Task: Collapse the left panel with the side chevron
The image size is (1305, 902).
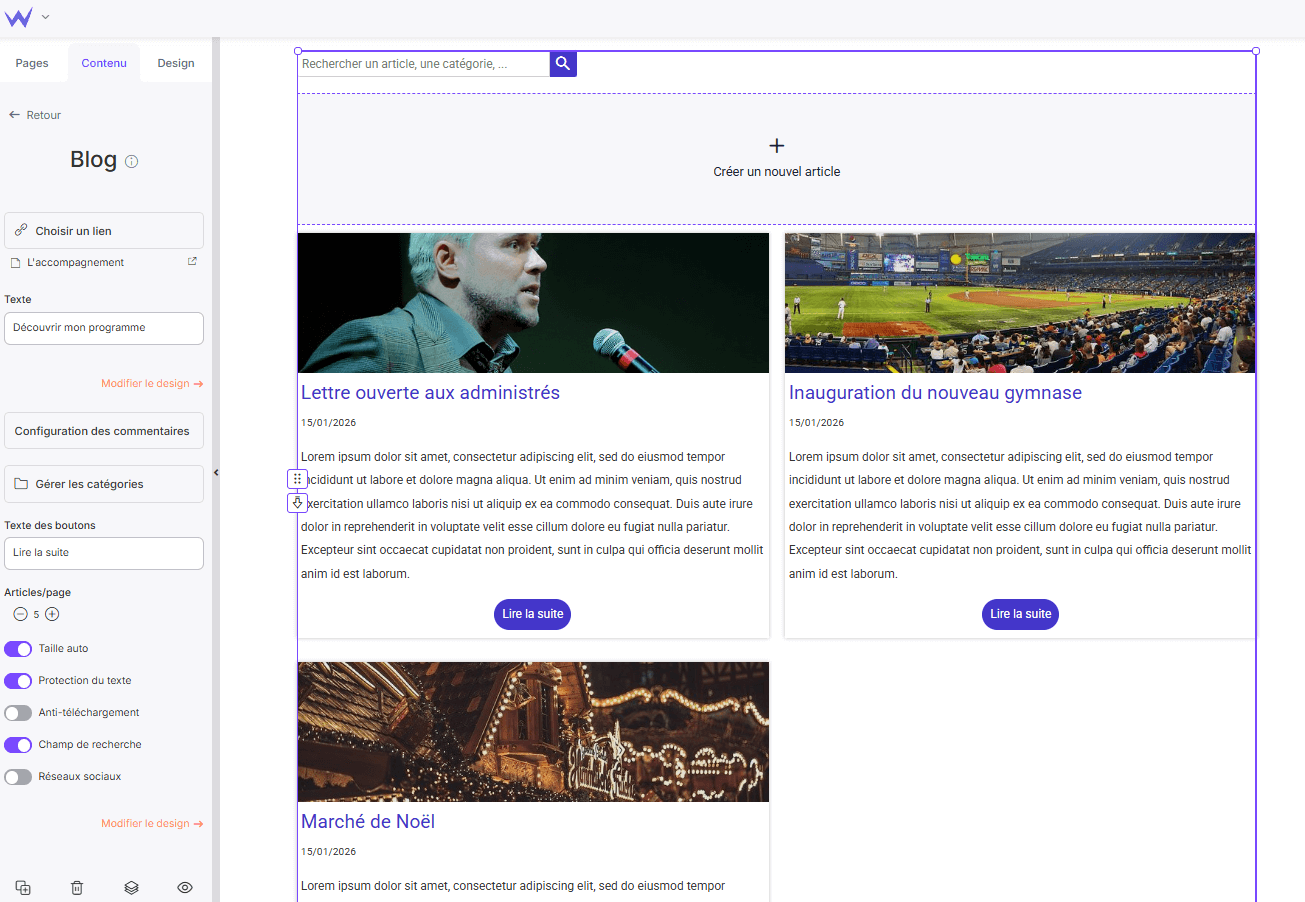Action: [216, 472]
